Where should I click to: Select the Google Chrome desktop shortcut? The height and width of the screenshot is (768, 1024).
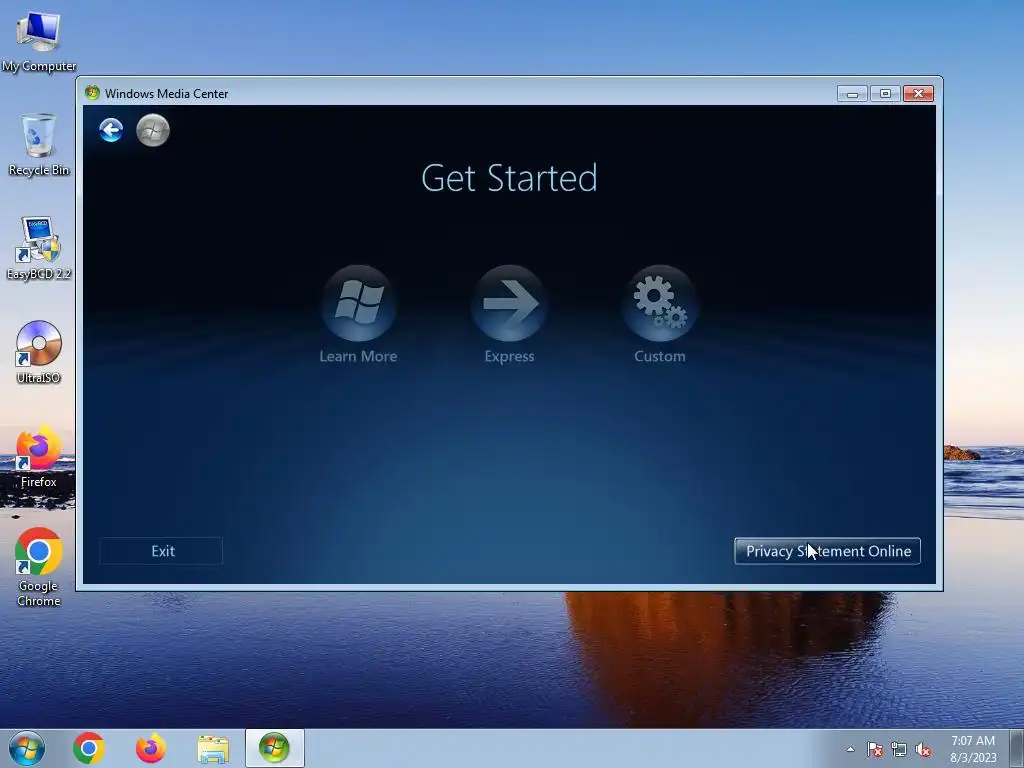click(x=39, y=567)
